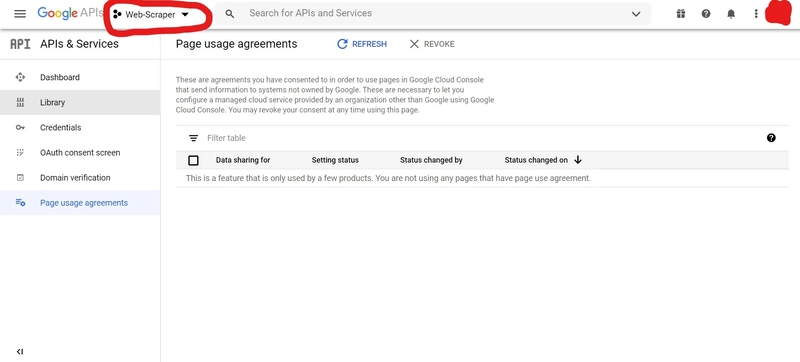Expand the search bar dropdown chevron
This screenshot has width=800, height=362.
(636, 14)
